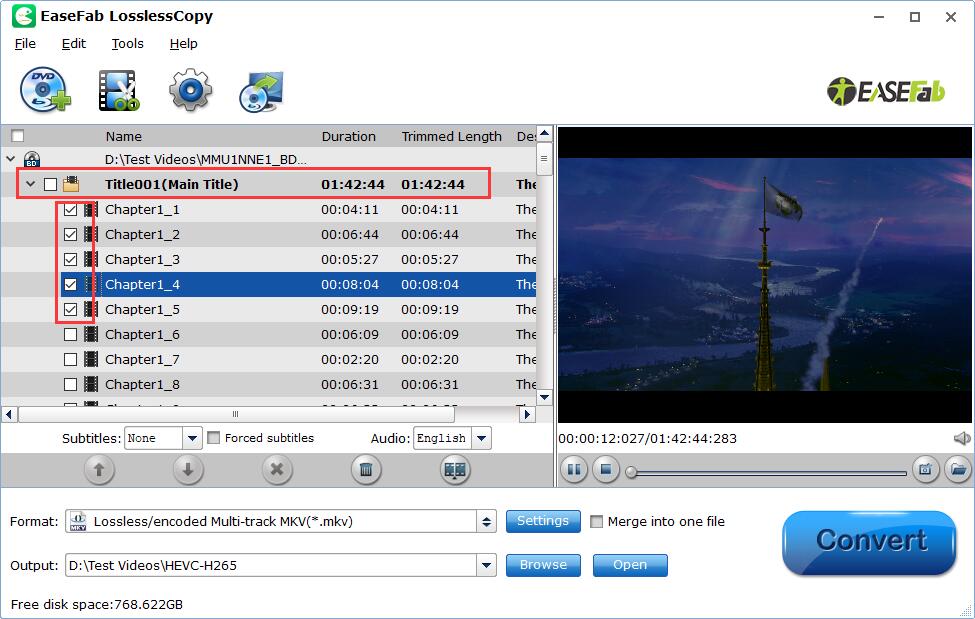Click the Title001 folder icon
The height and width of the screenshot is (619, 975).
tap(71, 184)
